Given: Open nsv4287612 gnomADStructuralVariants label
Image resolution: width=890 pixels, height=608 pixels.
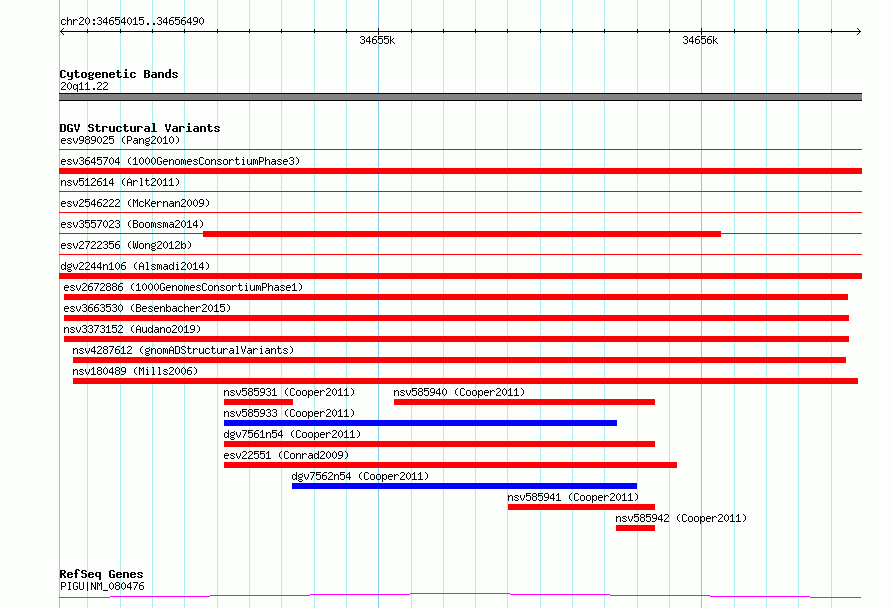Looking at the screenshot, I should (183, 350).
